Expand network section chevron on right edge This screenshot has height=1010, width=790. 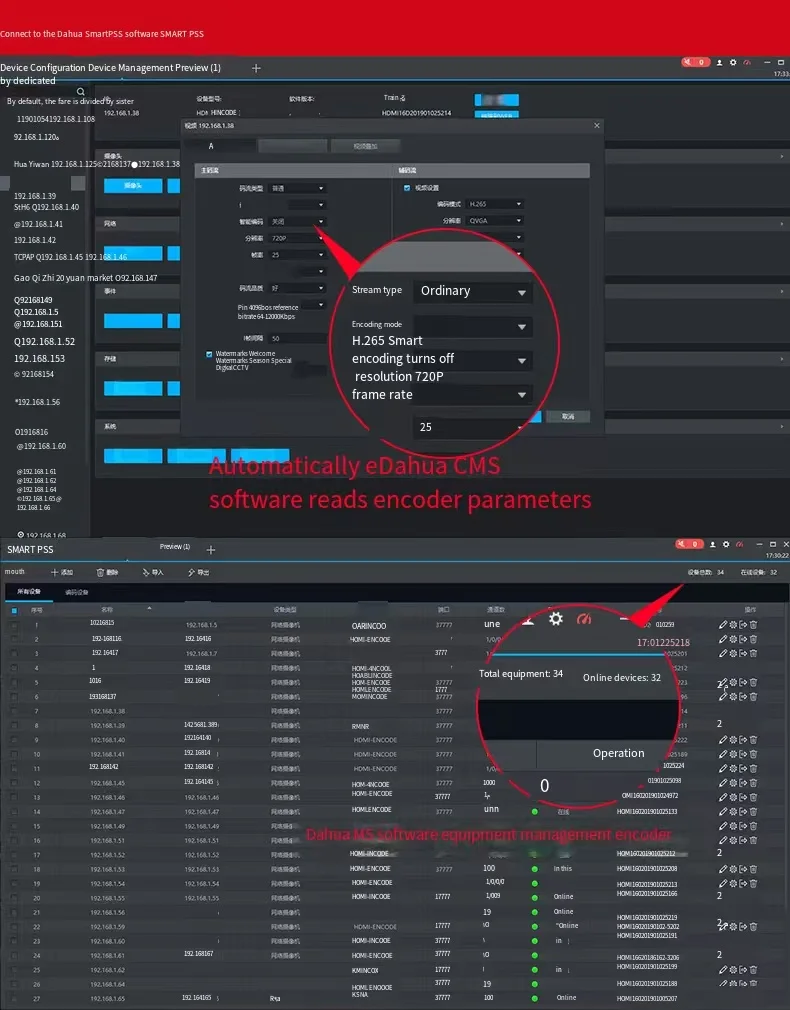click(x=782, y=224)
